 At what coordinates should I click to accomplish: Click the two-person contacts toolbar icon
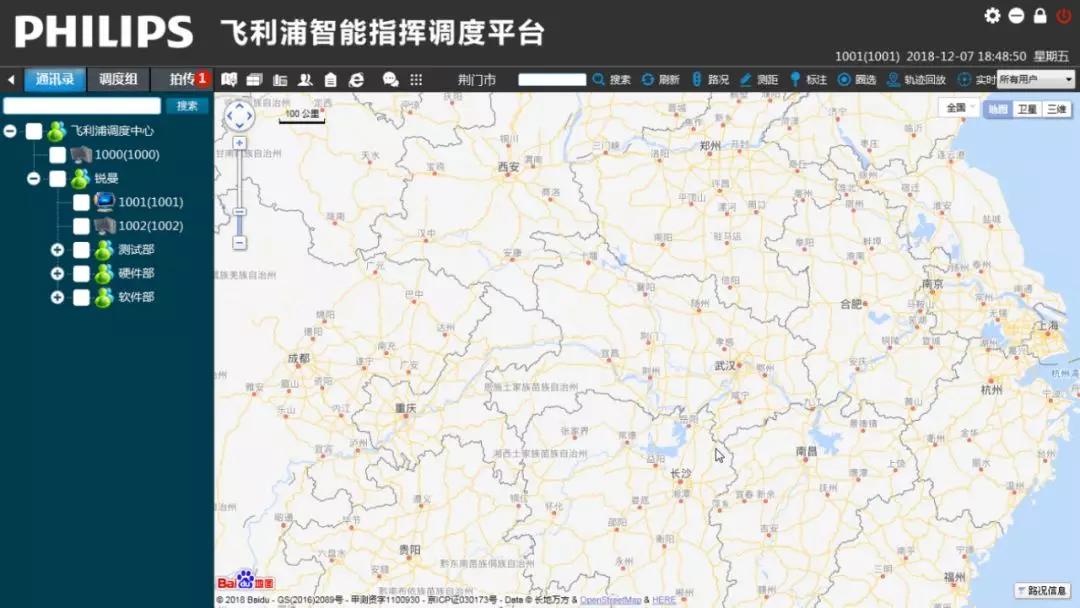[x=305, y=80]
